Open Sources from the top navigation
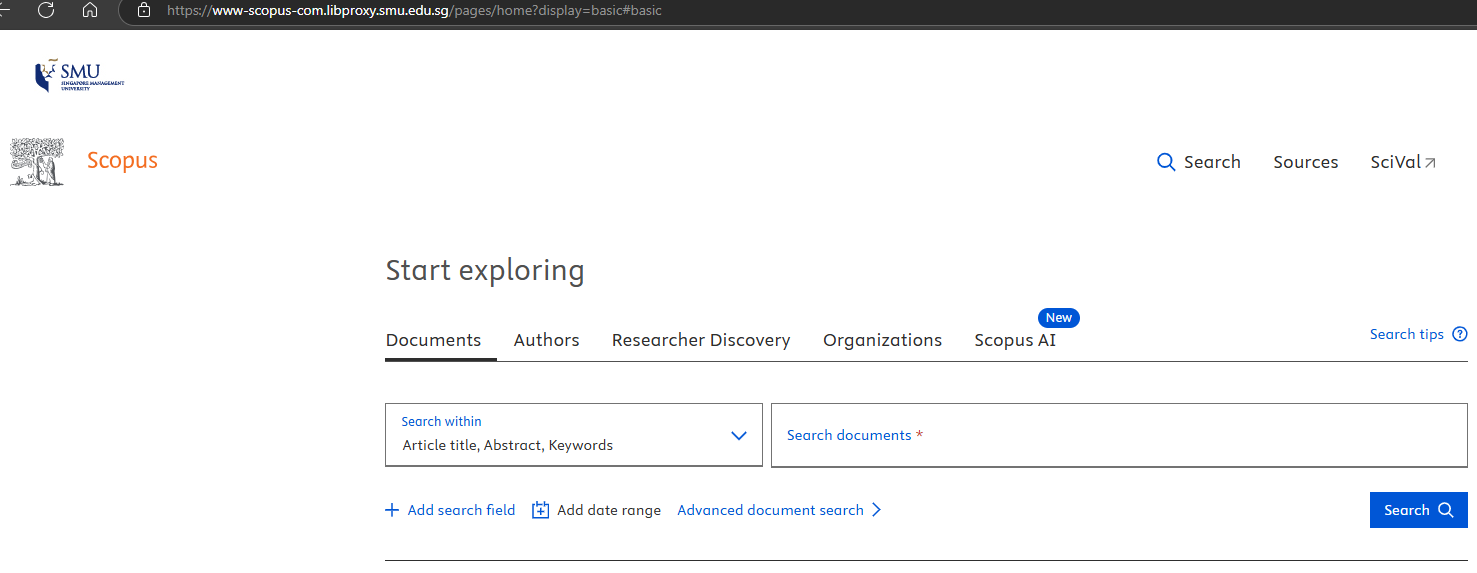Image resolution: width=1477 pixels, height=573 pixels. 1305,162
